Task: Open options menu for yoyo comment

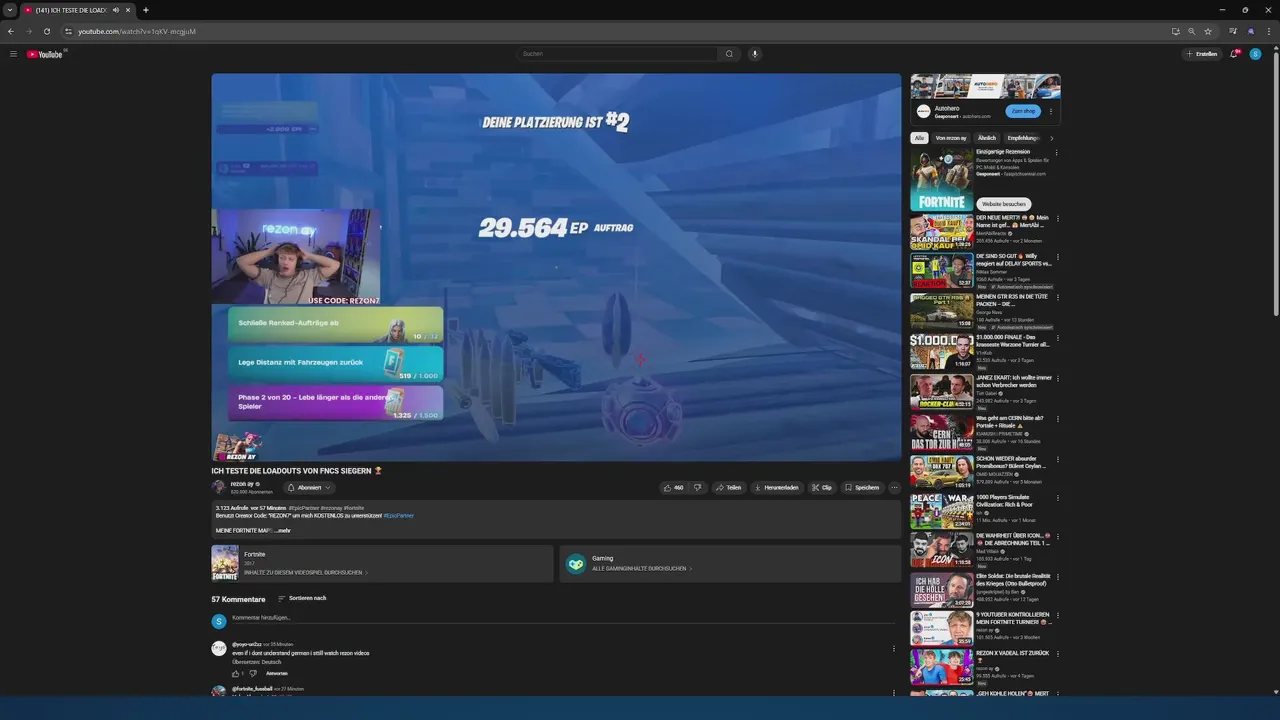Action: pos(894,649)
